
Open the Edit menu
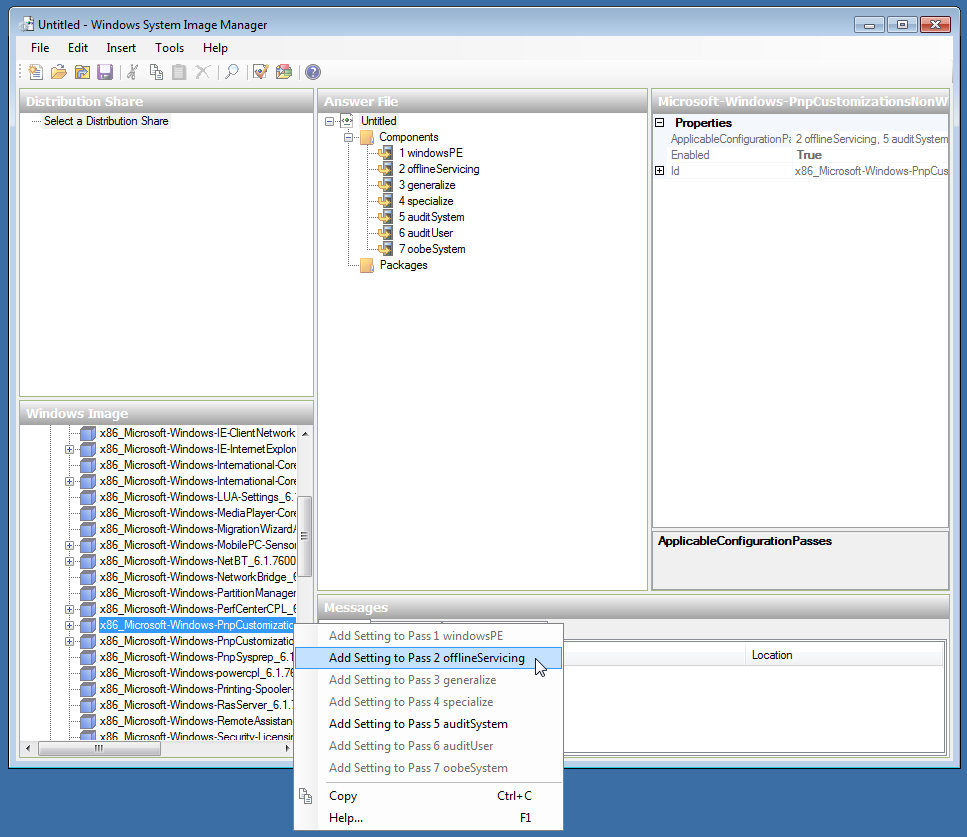tap(78, 47)
